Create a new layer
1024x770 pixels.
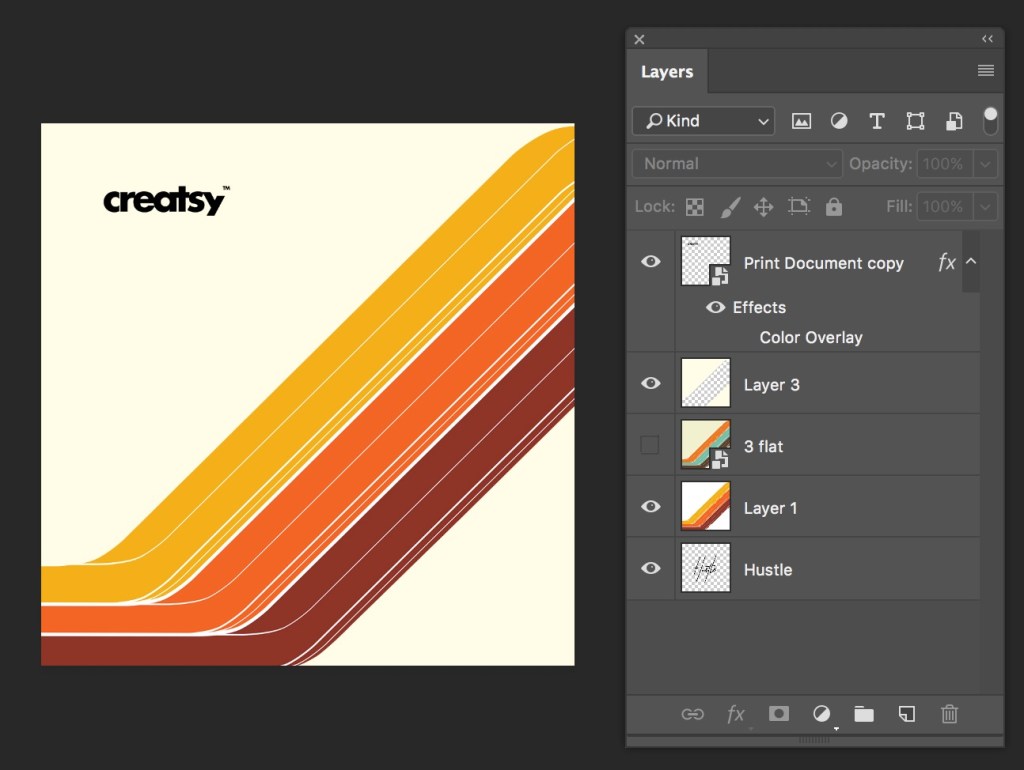(906, 714)
